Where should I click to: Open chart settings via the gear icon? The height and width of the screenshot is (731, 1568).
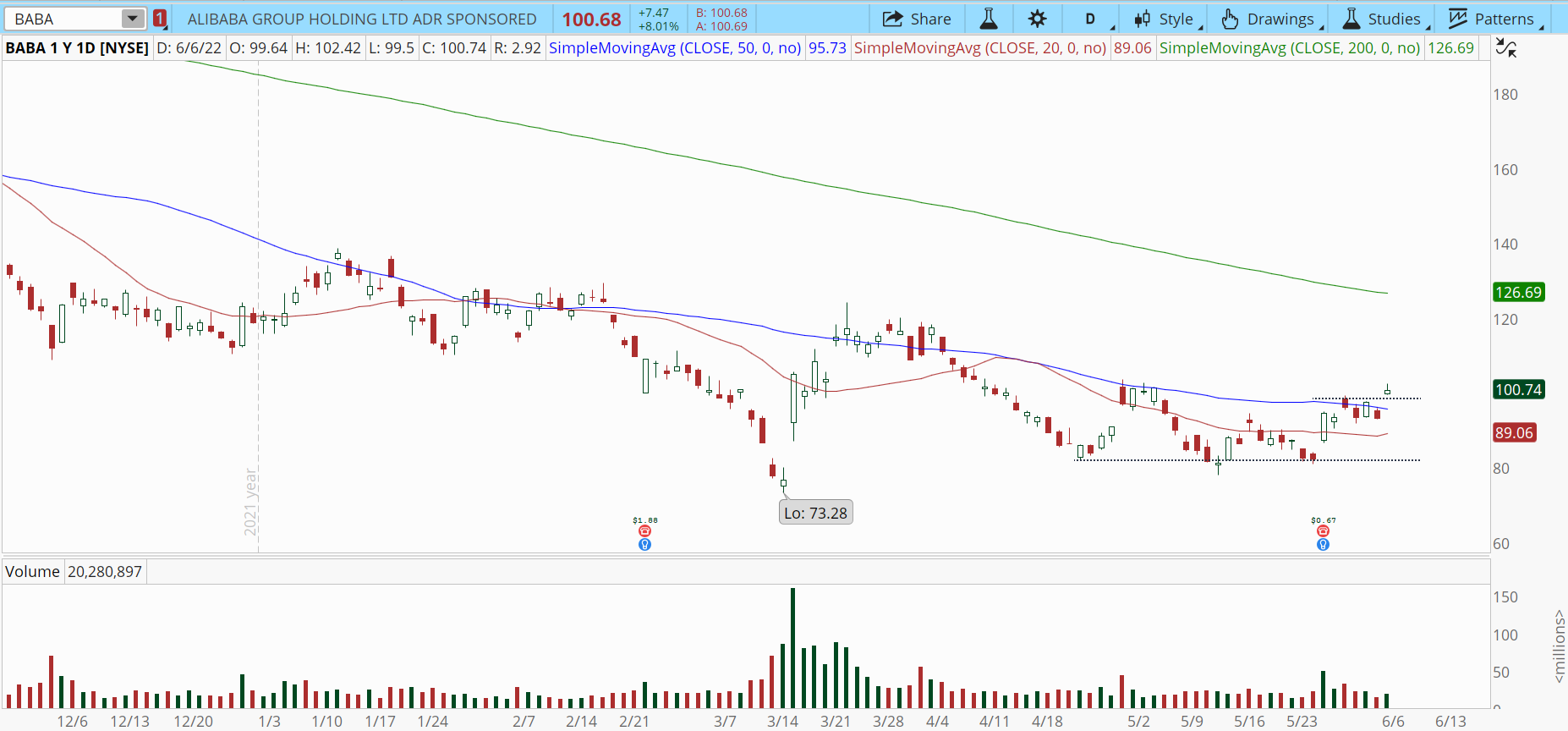click(1038, 19)
